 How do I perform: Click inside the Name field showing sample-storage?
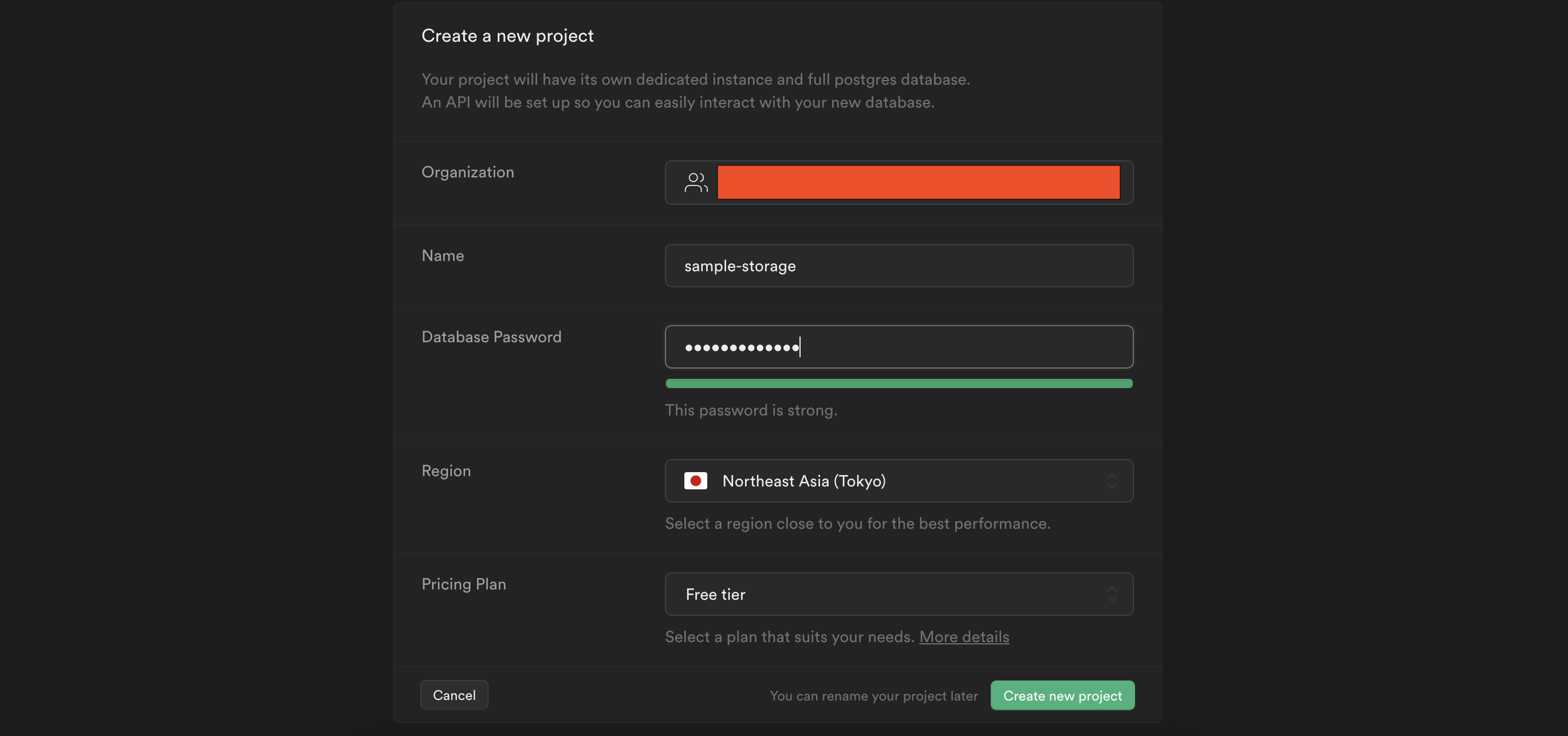tap(899, 266)
